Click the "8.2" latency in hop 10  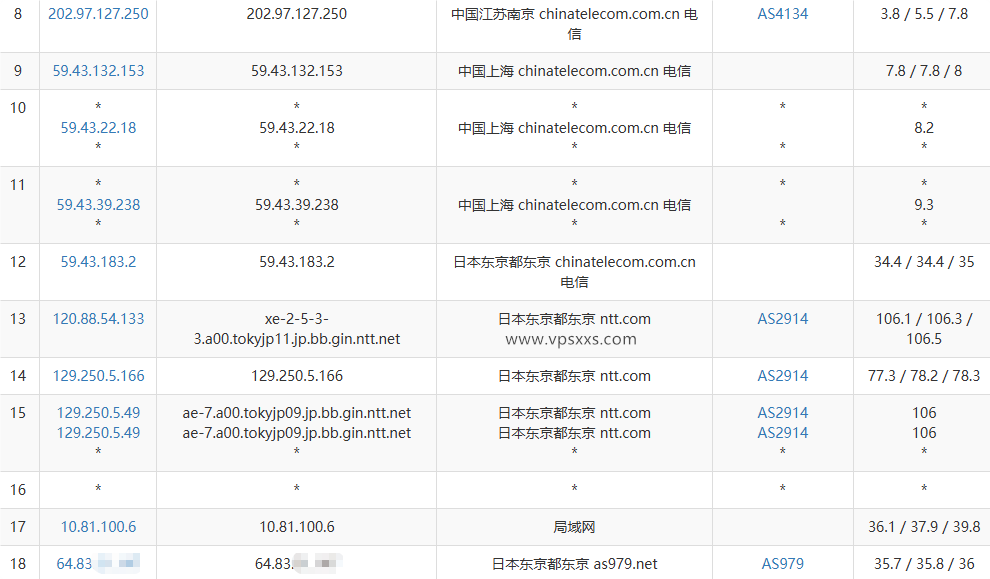tap(924, 128)
